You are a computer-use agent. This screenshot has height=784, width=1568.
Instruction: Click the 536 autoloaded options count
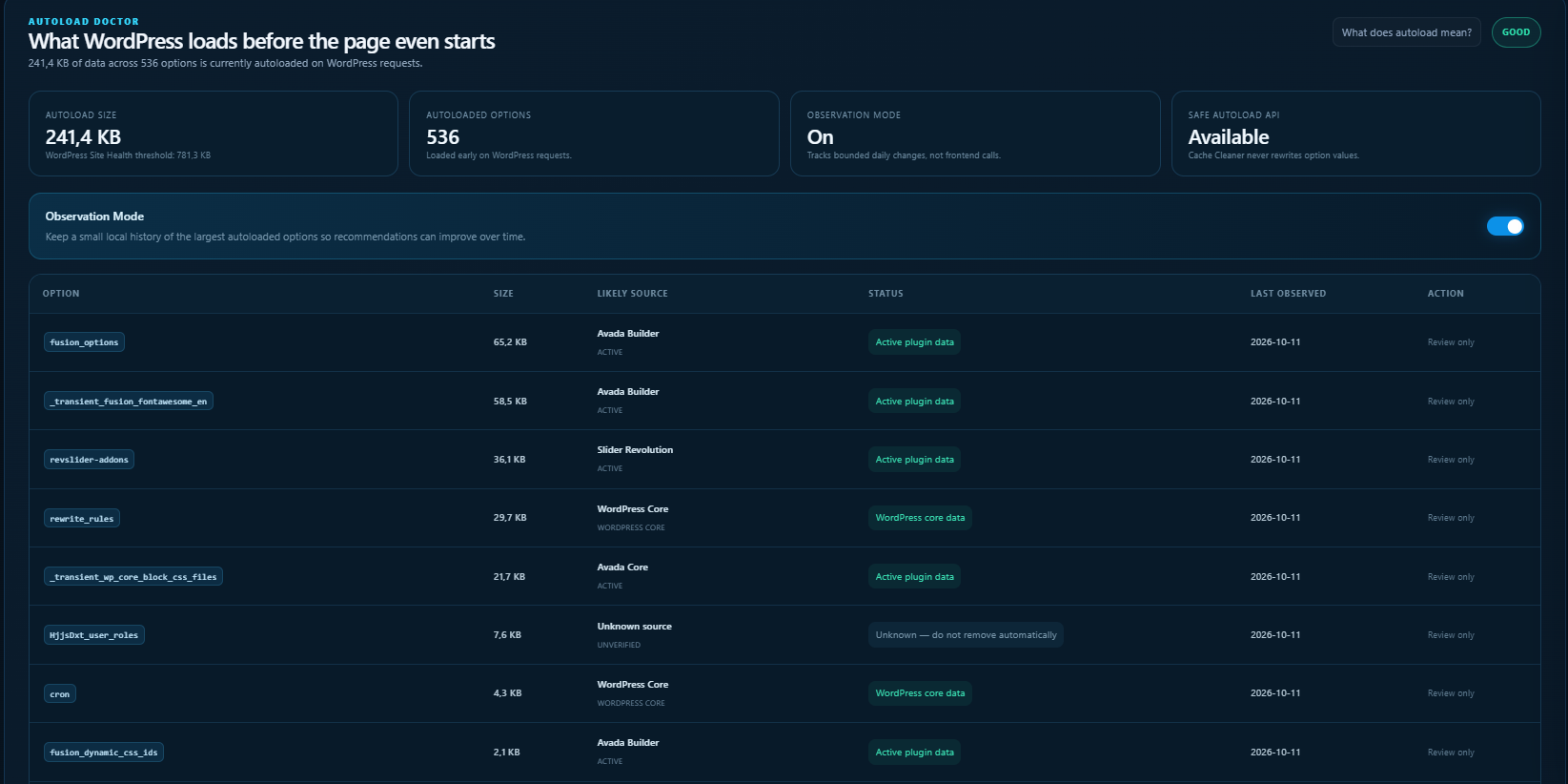pyautogui.click(x=442, y=137)
